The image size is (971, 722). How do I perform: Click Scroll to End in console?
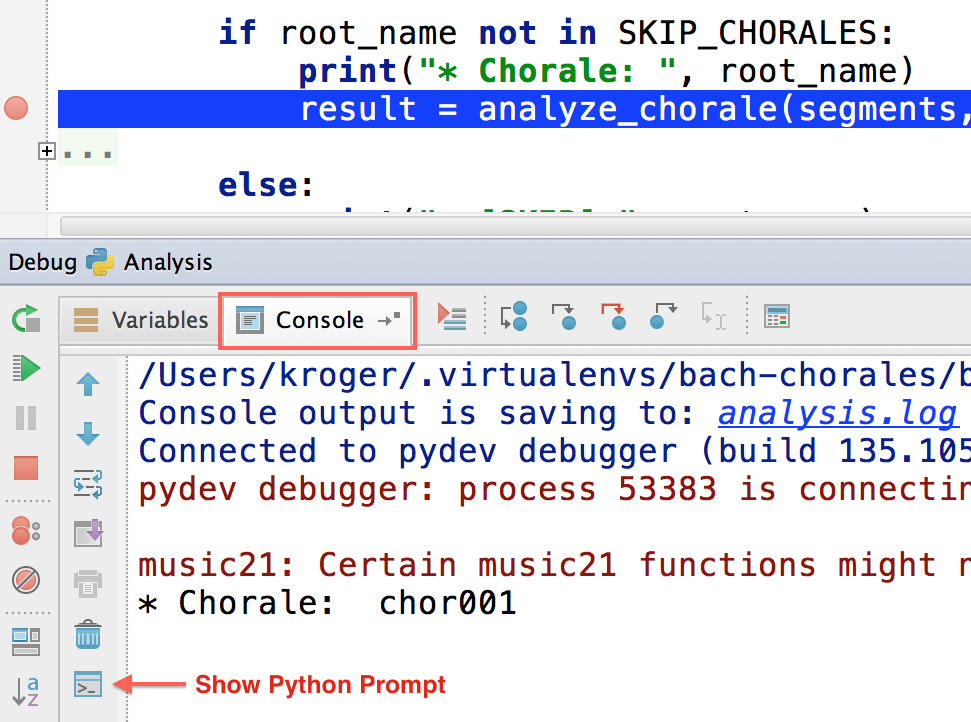point(88,534)
